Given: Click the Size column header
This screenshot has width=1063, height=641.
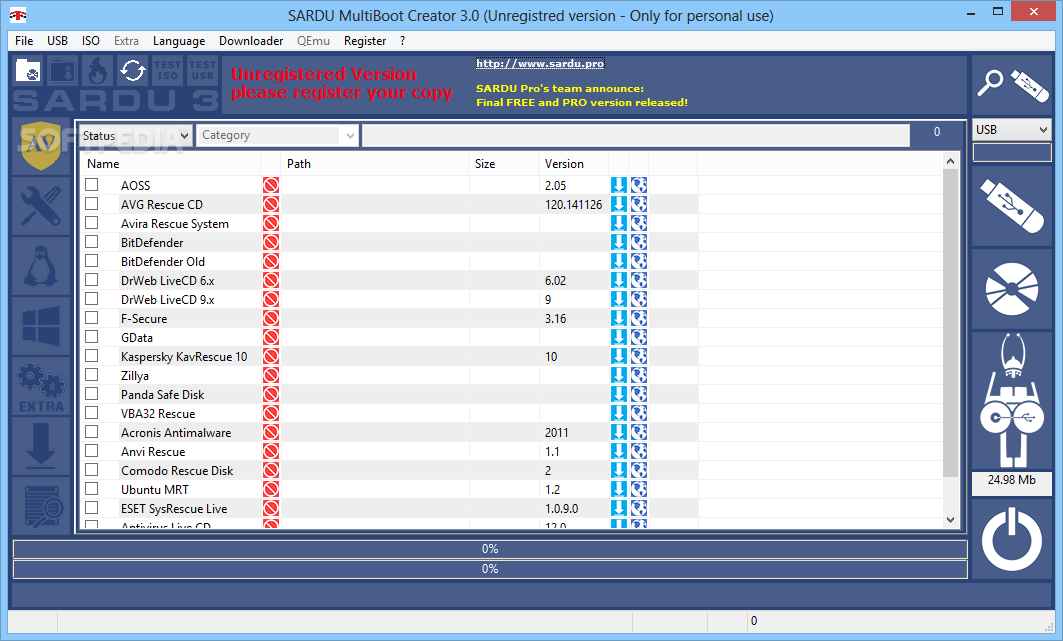Looking at the screenshot, I should (504, 163).
